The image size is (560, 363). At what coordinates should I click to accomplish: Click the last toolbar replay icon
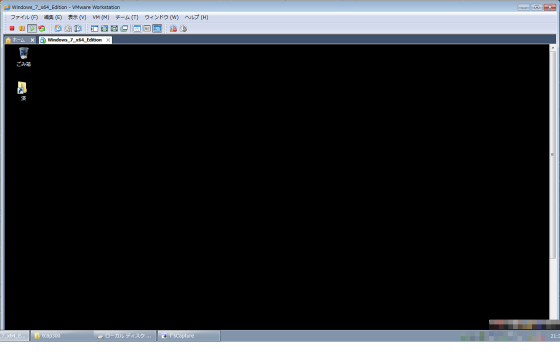(x=183, y=29)
